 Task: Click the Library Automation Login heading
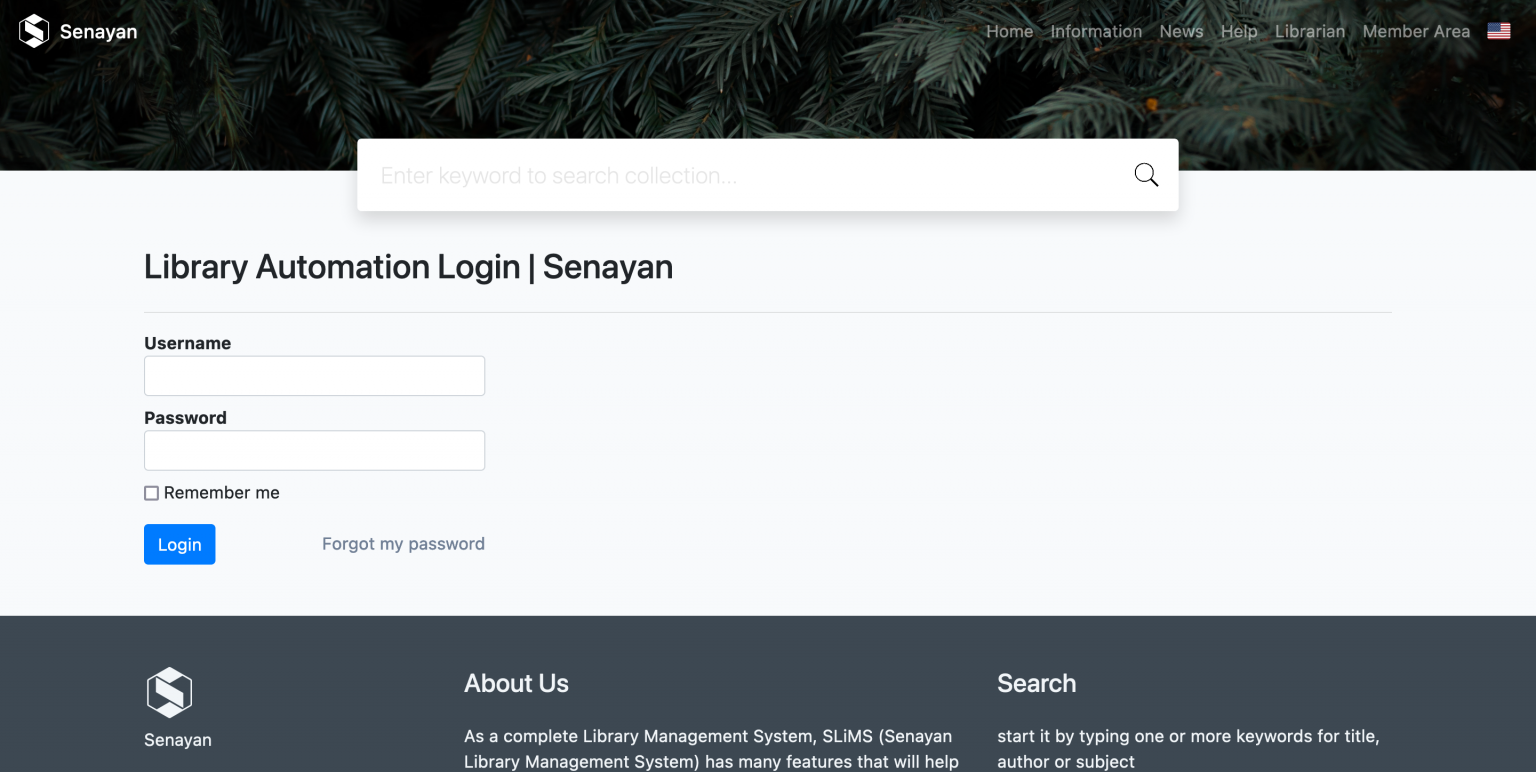[409, 267]
